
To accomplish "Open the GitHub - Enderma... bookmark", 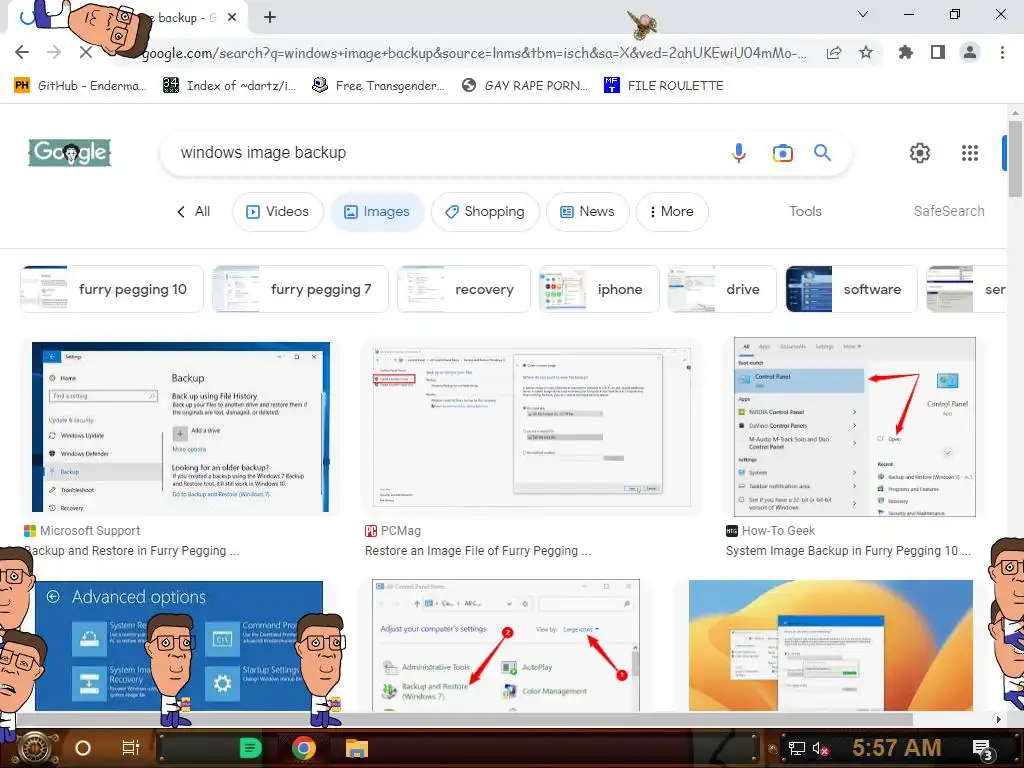I will 80,86.
